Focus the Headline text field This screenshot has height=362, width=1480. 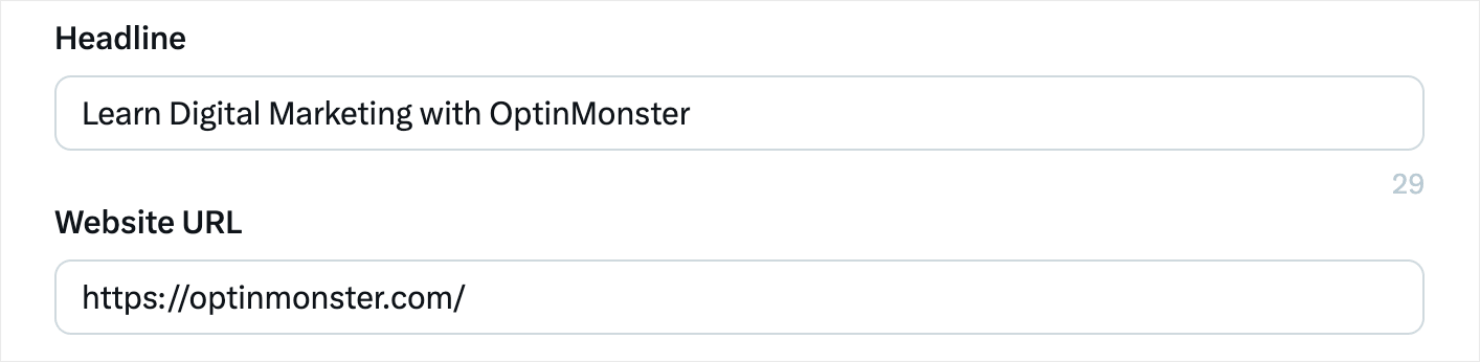[x=739, y=113]
